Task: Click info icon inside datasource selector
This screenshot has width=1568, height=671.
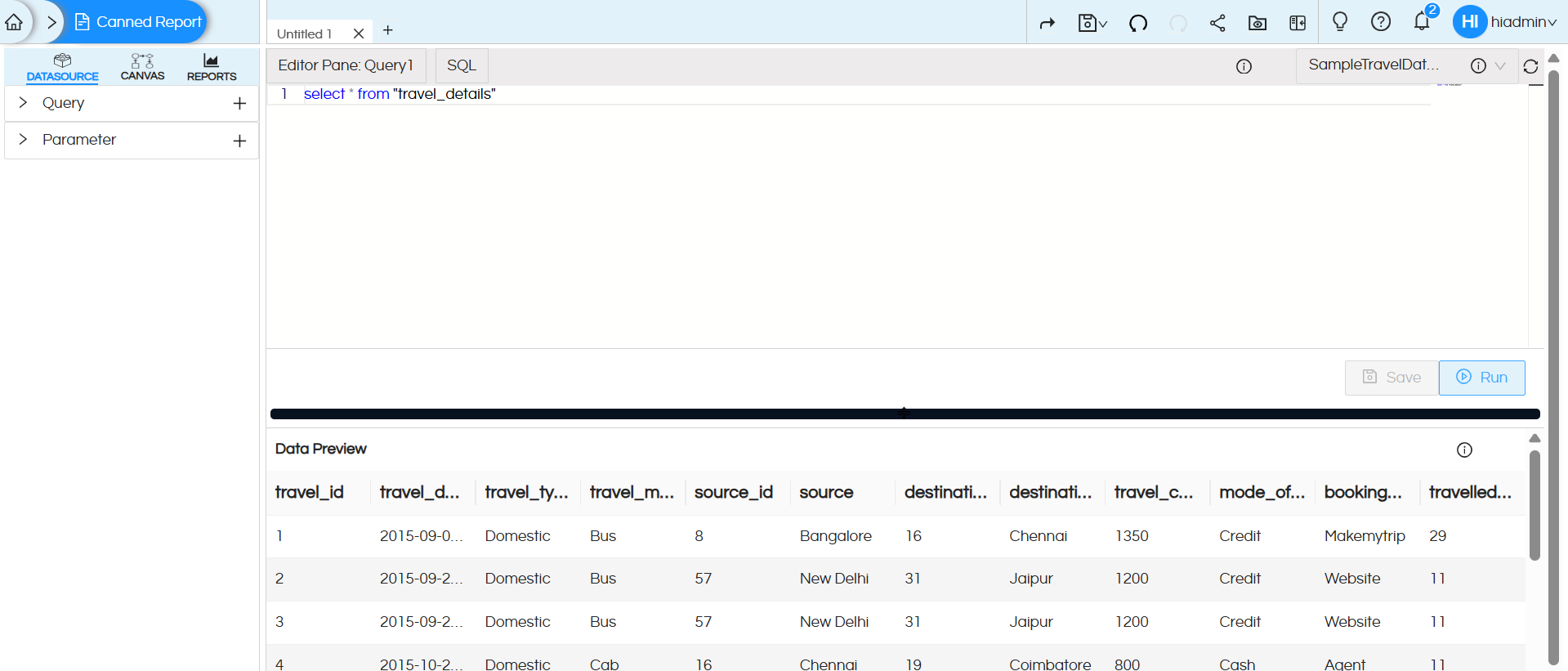Action: pyautogui.click(x=1478, y=66)
